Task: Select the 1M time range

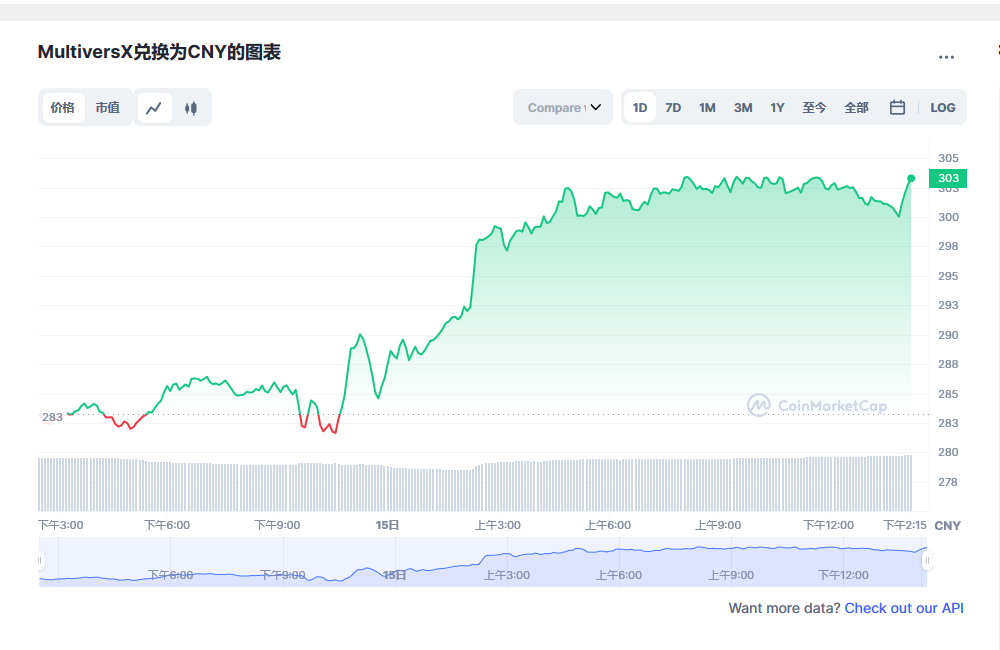Action: pyautogui.click(x=707, y=107)
